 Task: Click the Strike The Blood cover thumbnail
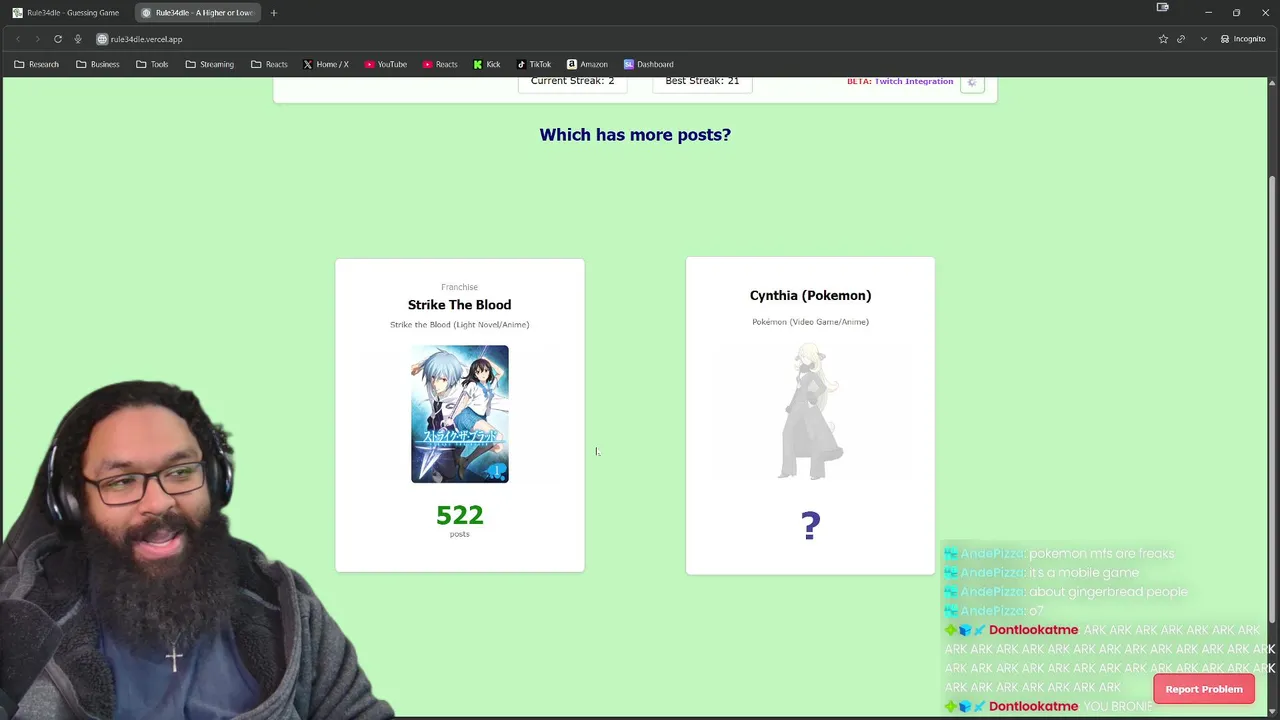tap(460, 414)
